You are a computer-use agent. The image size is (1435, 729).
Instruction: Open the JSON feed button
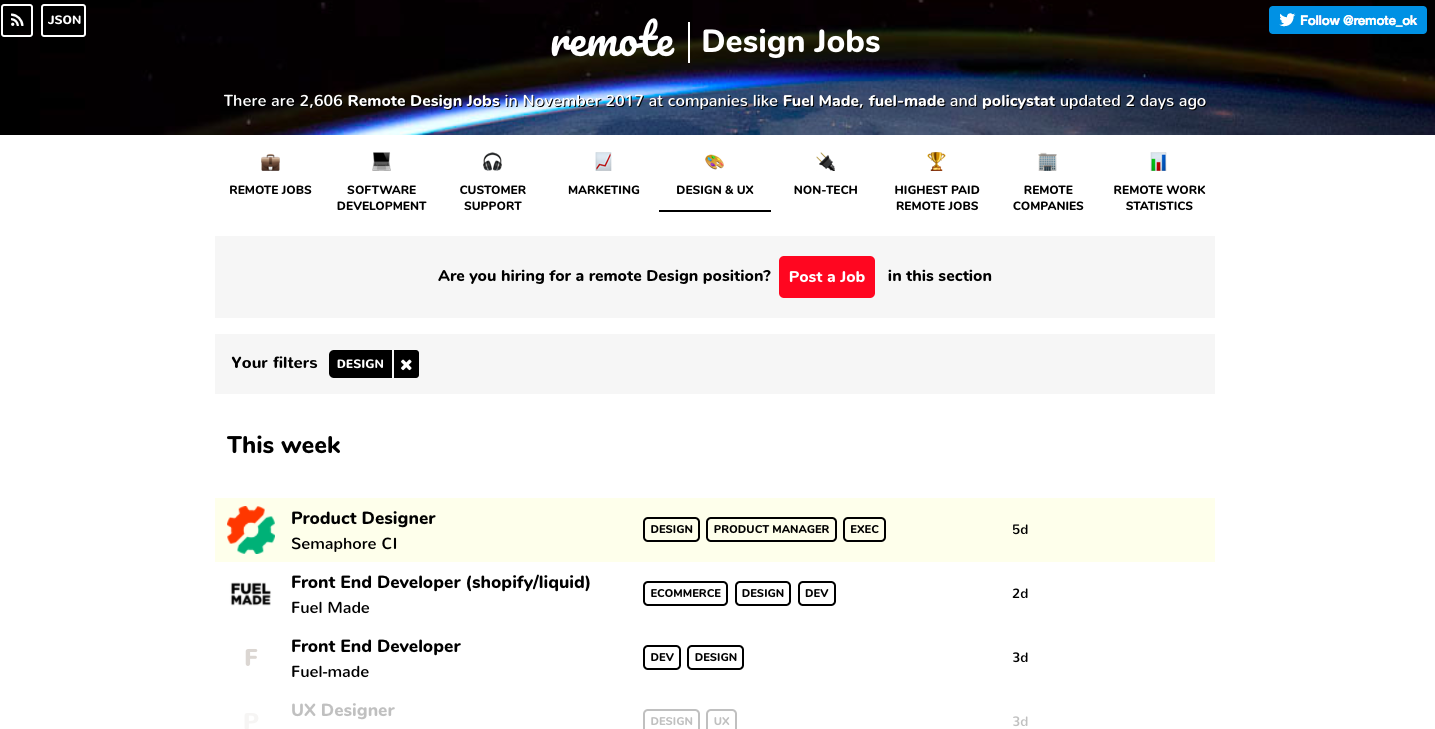64,20
